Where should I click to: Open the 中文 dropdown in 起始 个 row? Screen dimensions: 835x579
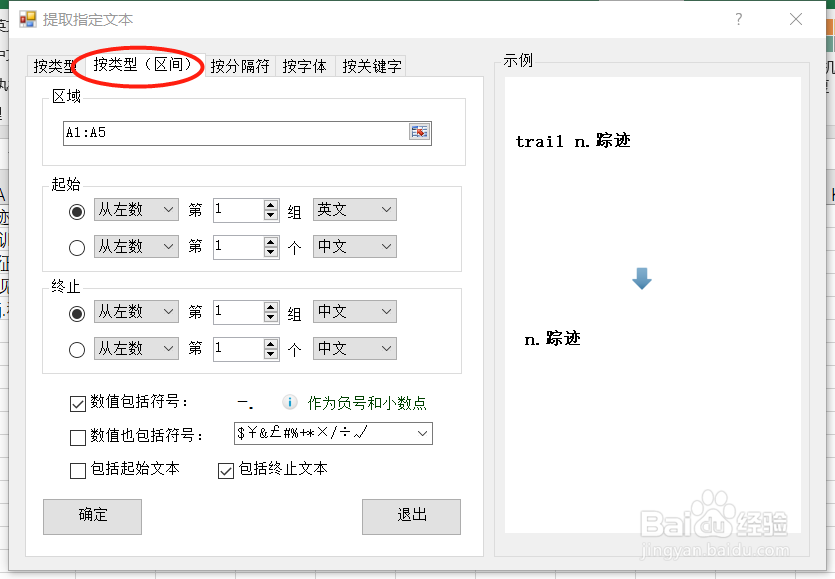[x=355, y=247]
